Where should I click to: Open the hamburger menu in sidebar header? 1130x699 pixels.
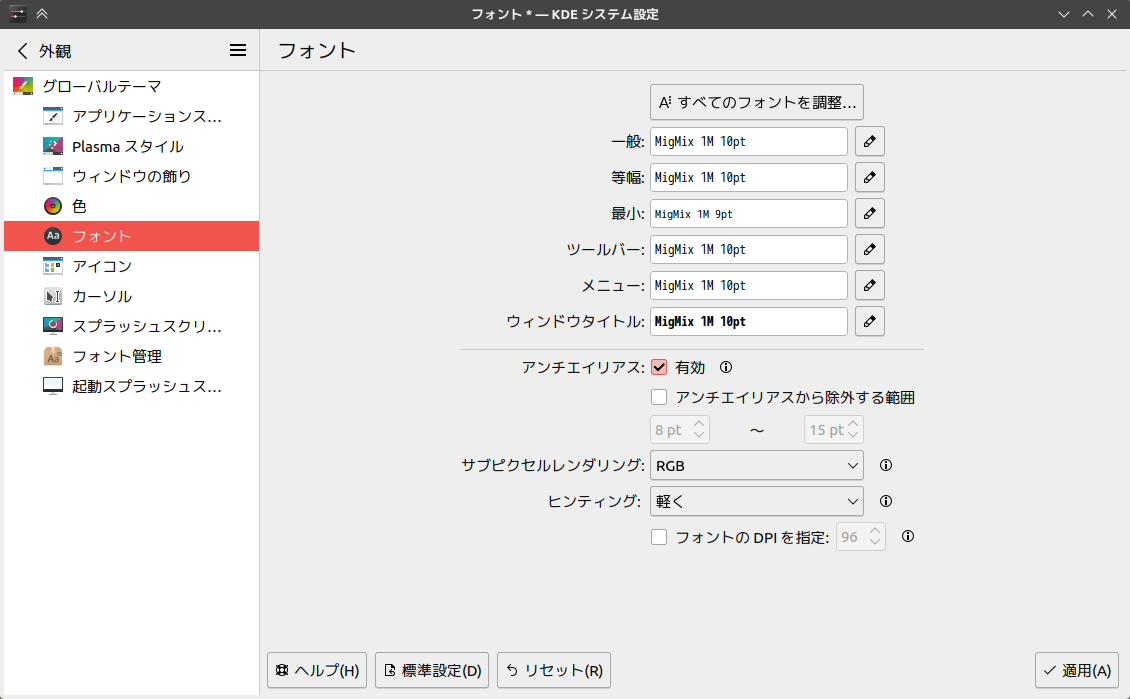[238, 50]
